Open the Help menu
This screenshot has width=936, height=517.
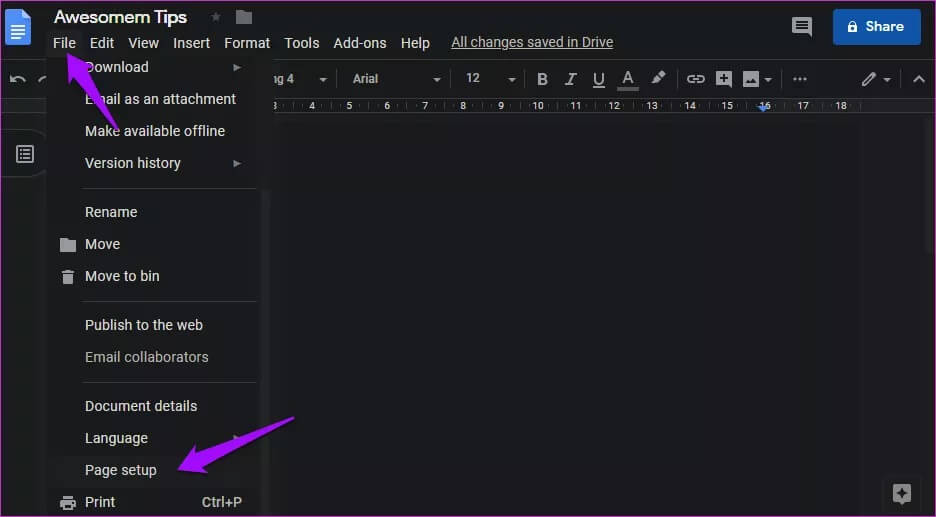click(415, 43)
